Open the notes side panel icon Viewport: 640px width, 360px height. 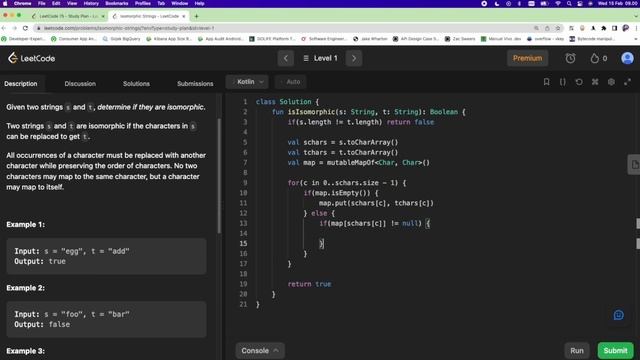pyautogui.click(x=634, y=165)
